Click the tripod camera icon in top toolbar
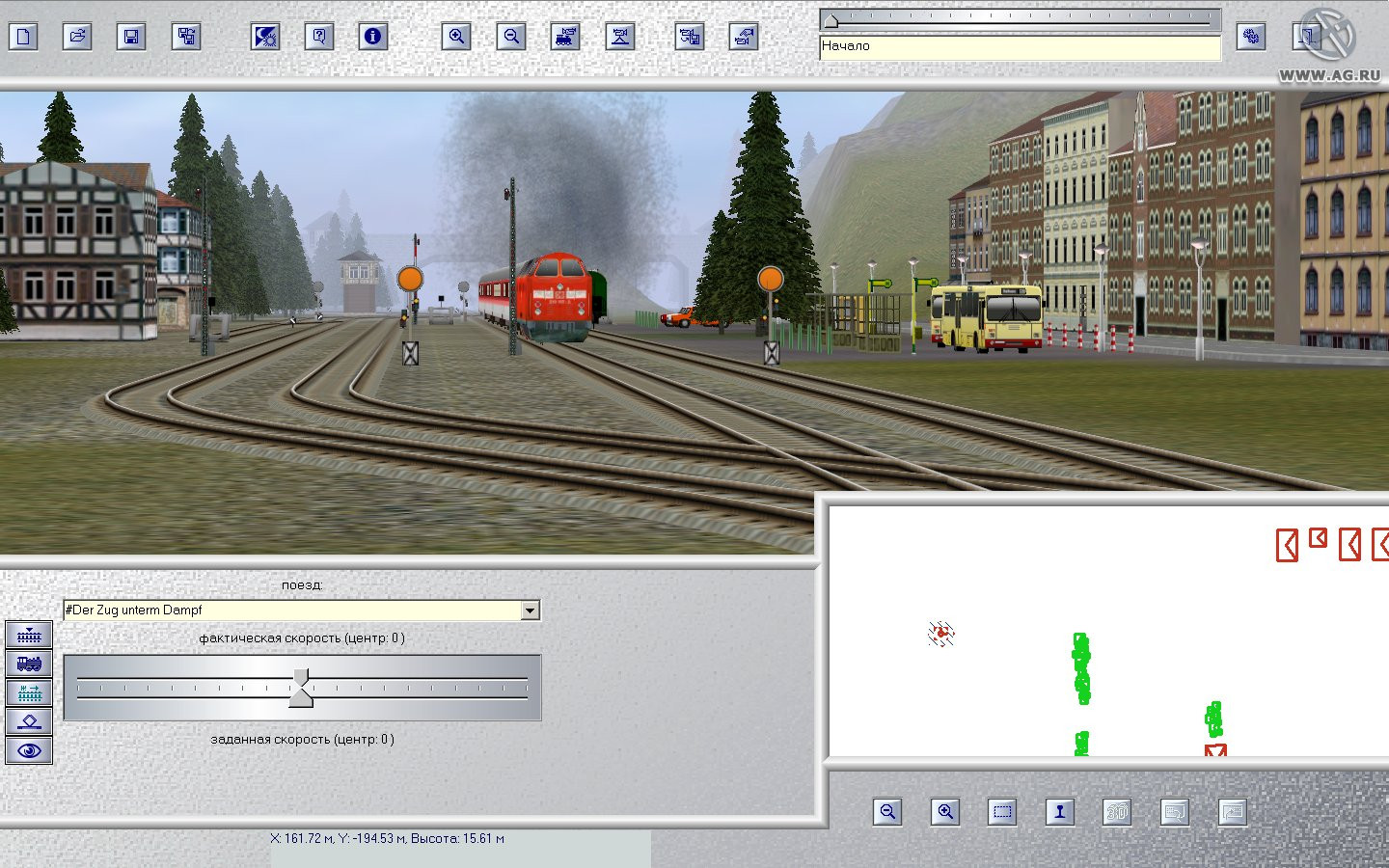 620,37
